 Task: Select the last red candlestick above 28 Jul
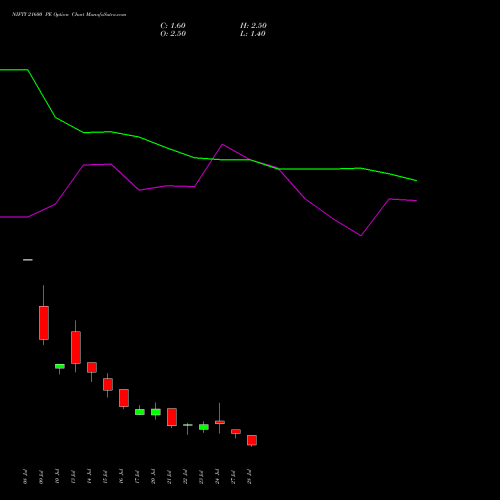tap(252, 440)
